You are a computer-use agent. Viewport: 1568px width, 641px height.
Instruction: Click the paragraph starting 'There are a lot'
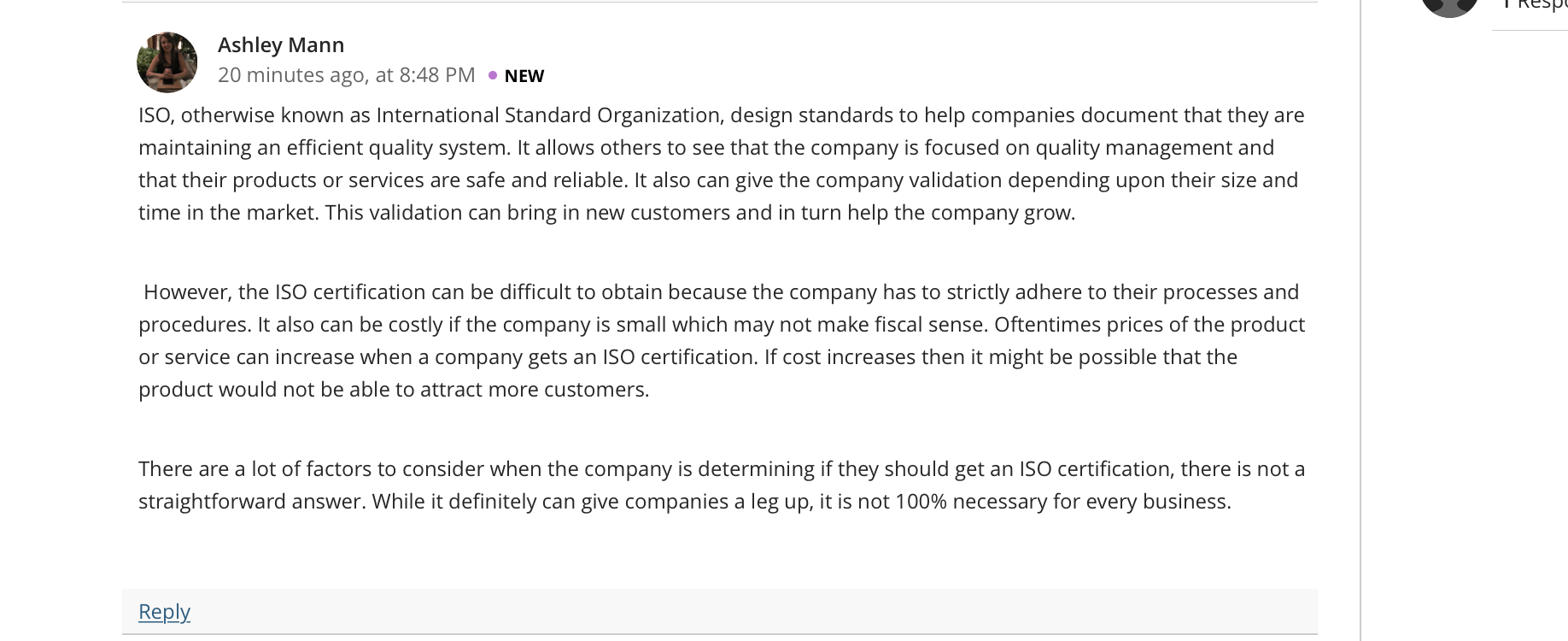722,485
